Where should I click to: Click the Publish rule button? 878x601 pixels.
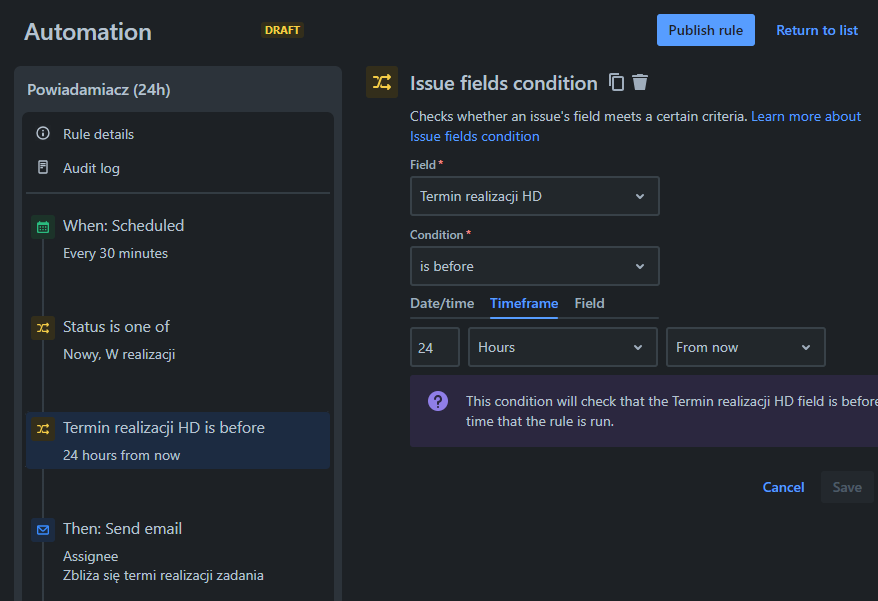705,30
